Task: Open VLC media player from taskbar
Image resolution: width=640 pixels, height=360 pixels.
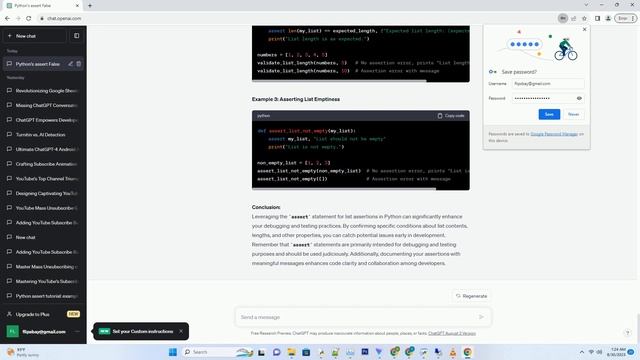Action: tap(453, 352)
